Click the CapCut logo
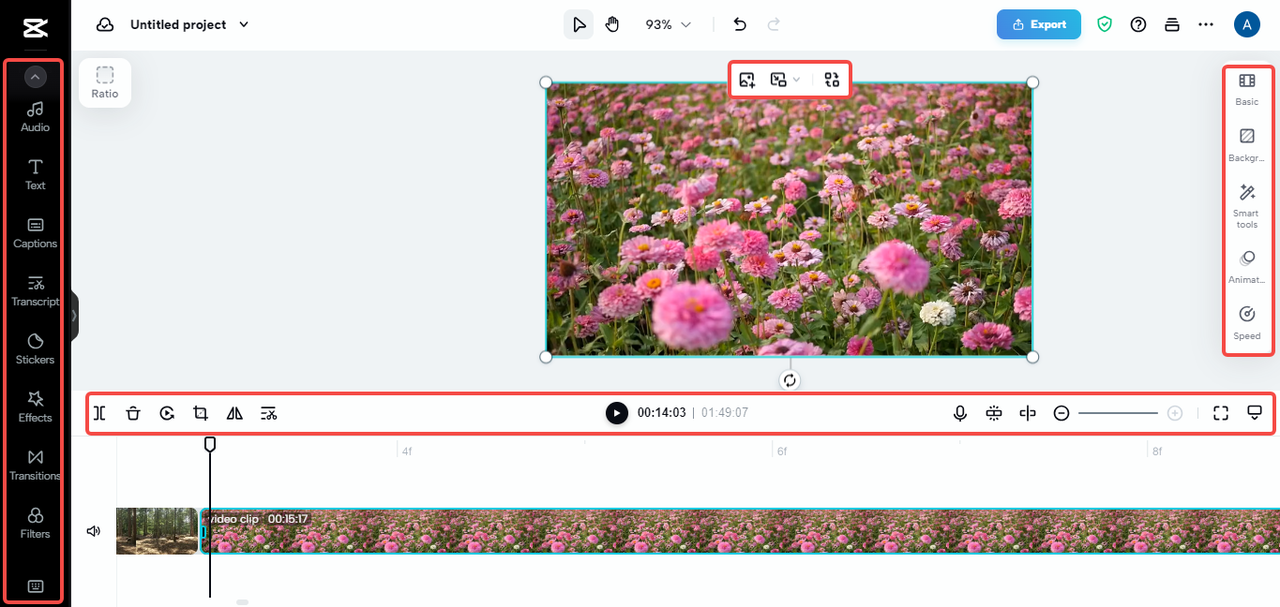 point(35,27)
